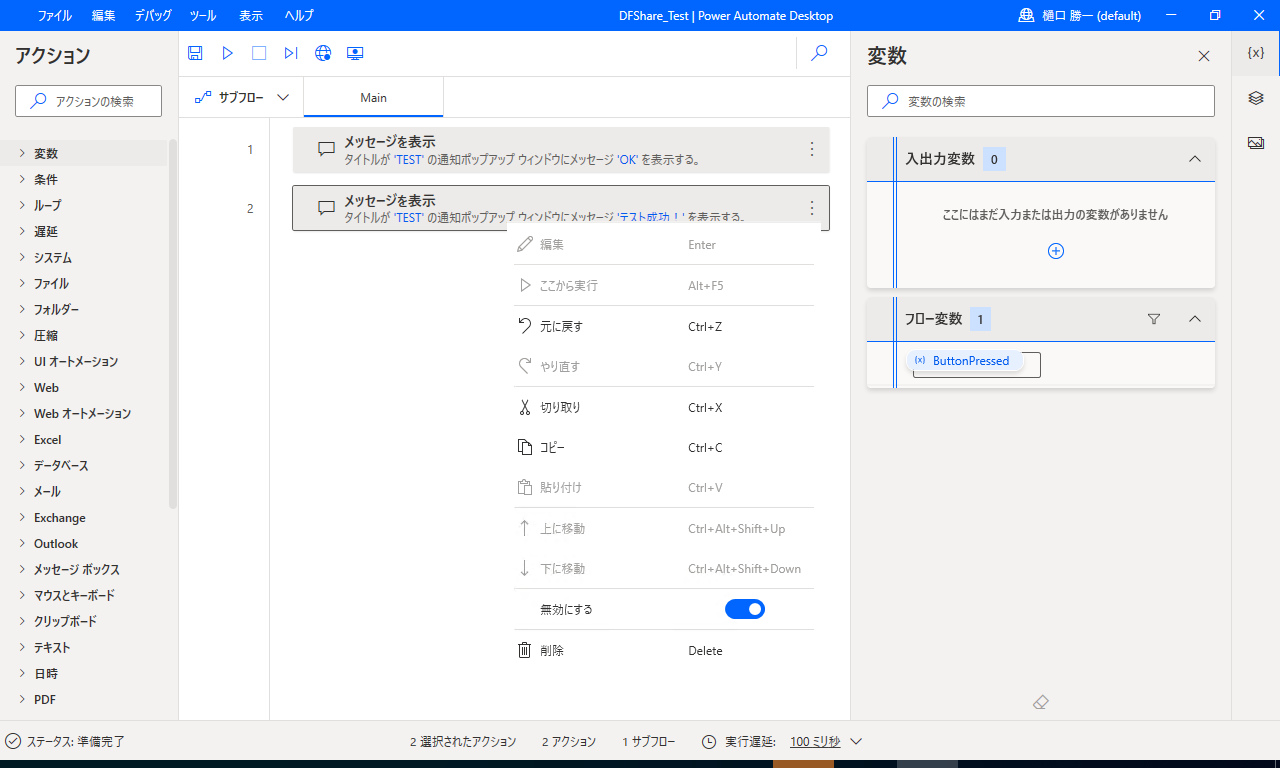The height and width of the screenshot is (768, 1280).
Task: Expand the Outlook action group
Action: click(x=23, y=543)
